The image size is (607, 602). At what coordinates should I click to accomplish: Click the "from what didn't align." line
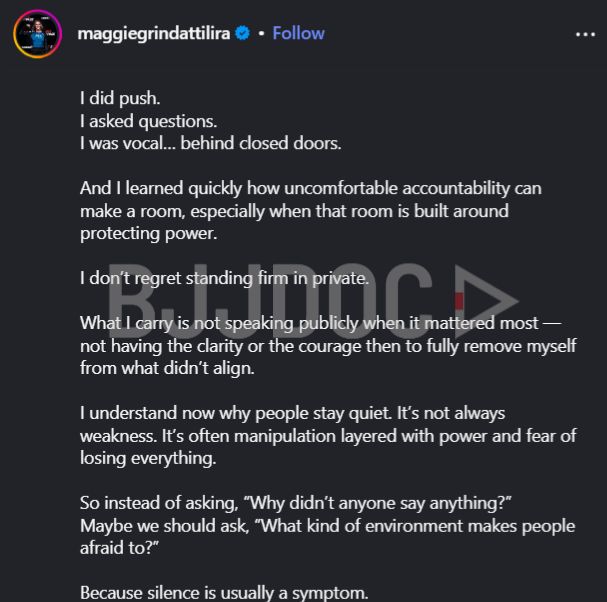click(x=169, y=367)
